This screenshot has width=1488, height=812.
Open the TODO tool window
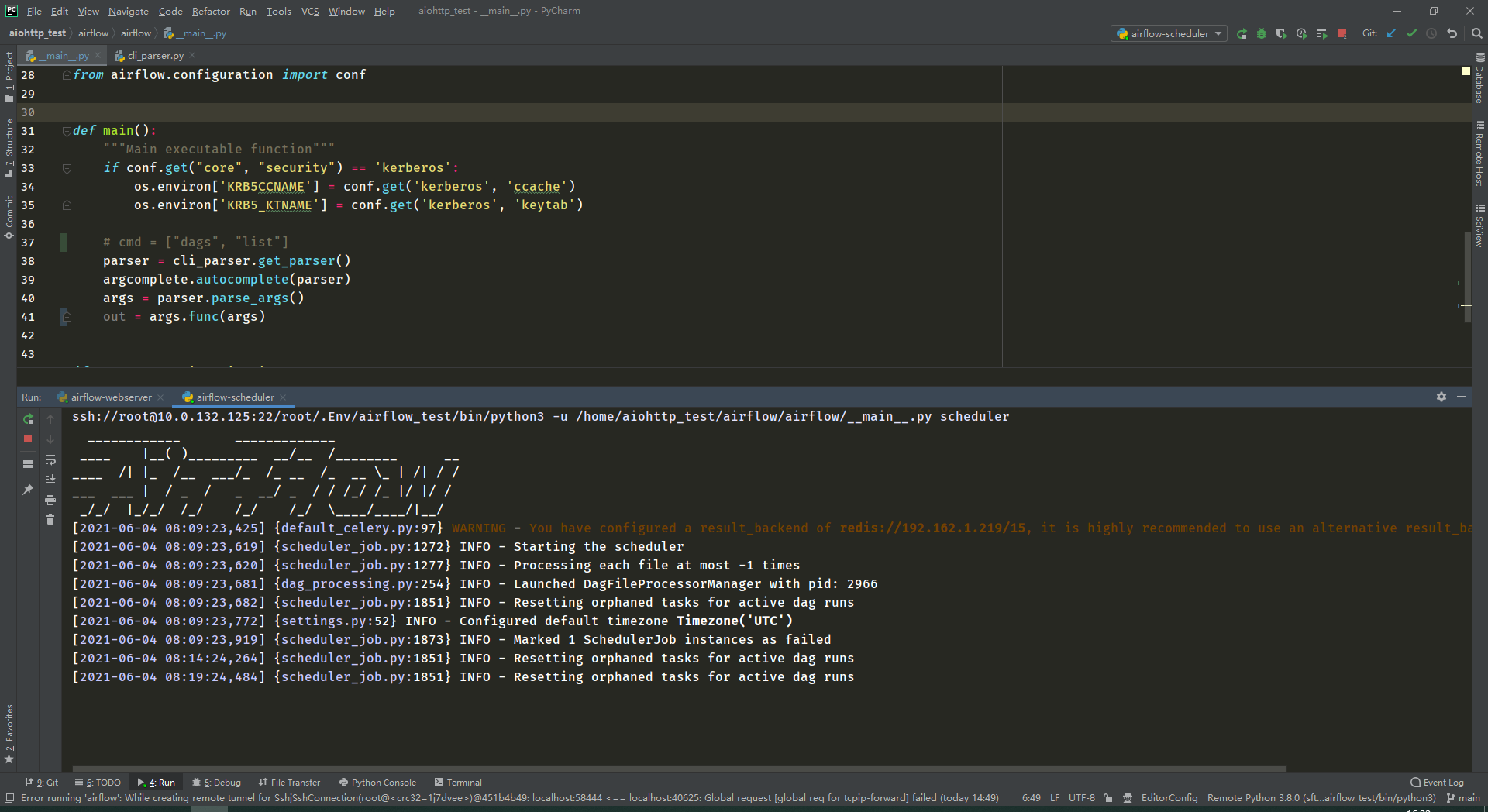(98, 783)
